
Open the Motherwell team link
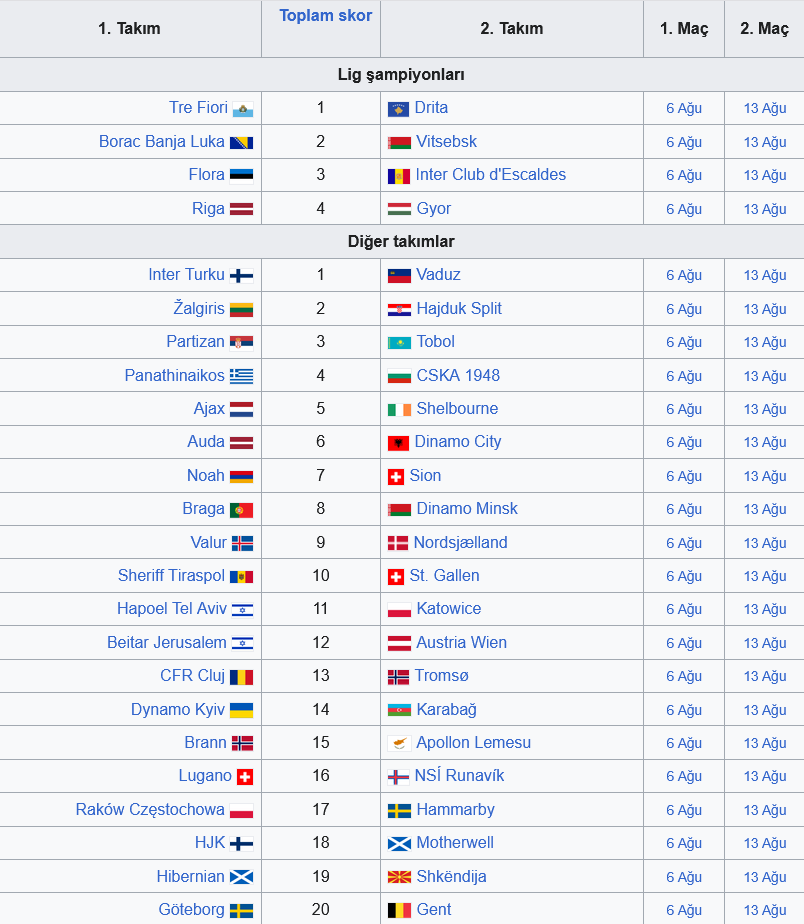(x=455, y=843)
